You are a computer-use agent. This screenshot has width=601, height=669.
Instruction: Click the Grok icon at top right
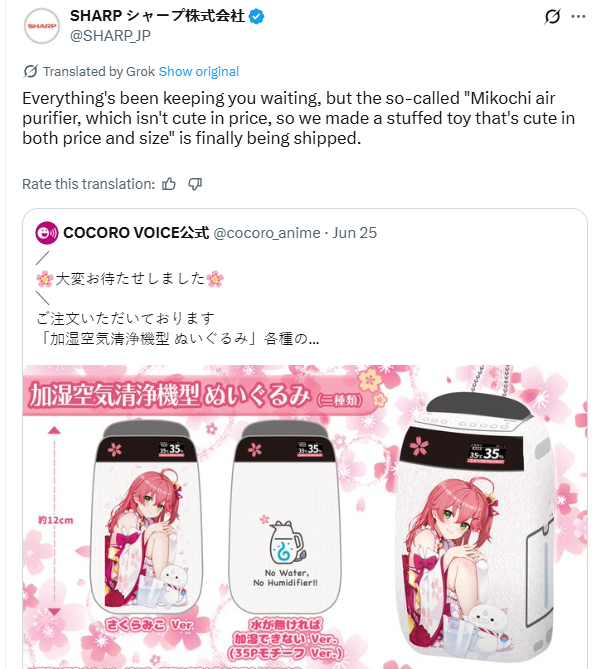(552, 17)
